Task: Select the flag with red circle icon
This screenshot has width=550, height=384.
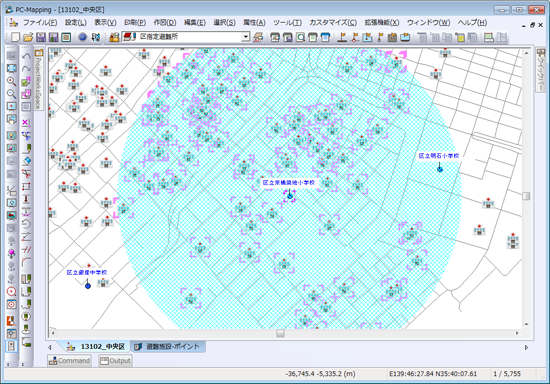Action: [x=355, y=37]
